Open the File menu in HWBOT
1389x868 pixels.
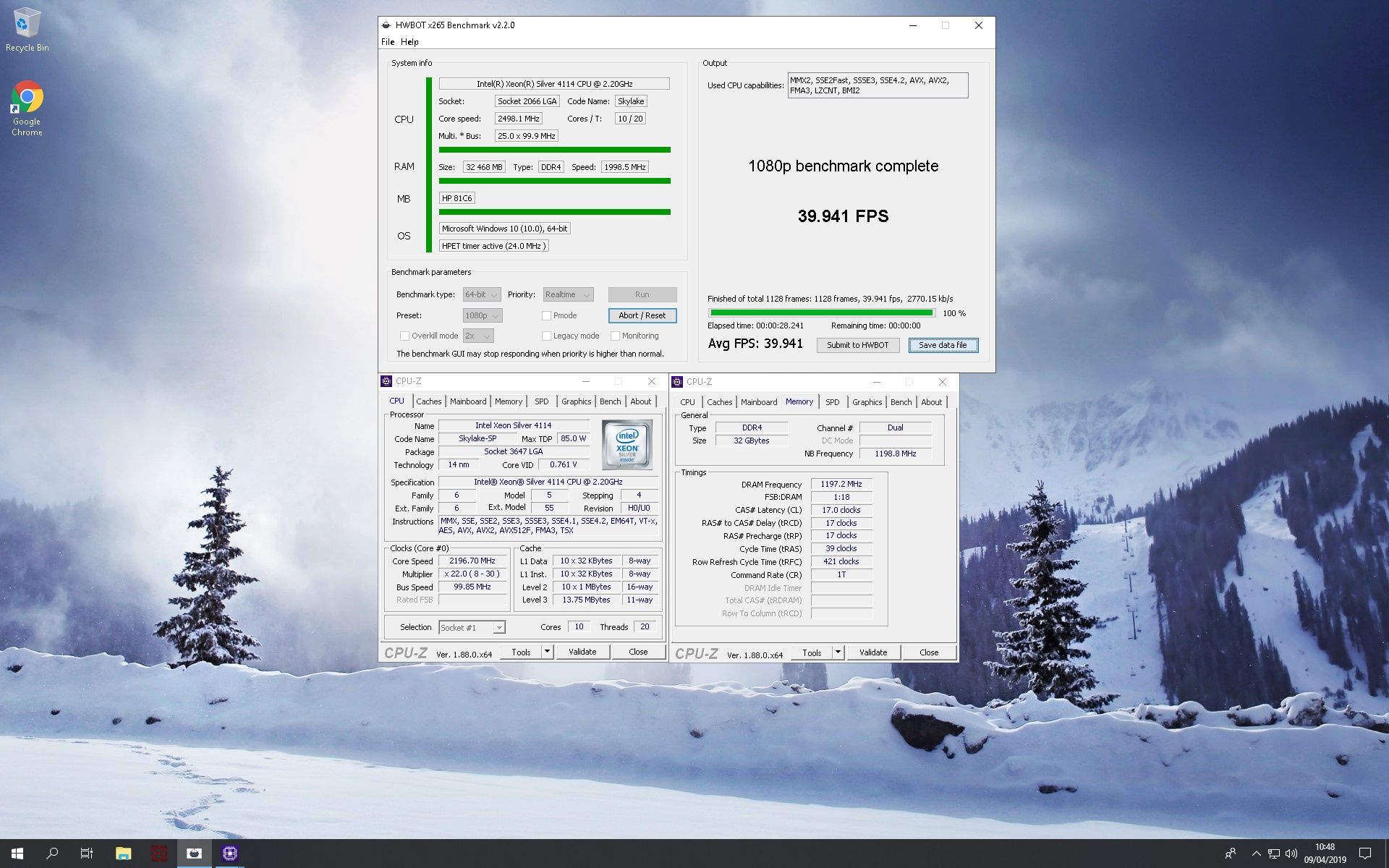388,42
